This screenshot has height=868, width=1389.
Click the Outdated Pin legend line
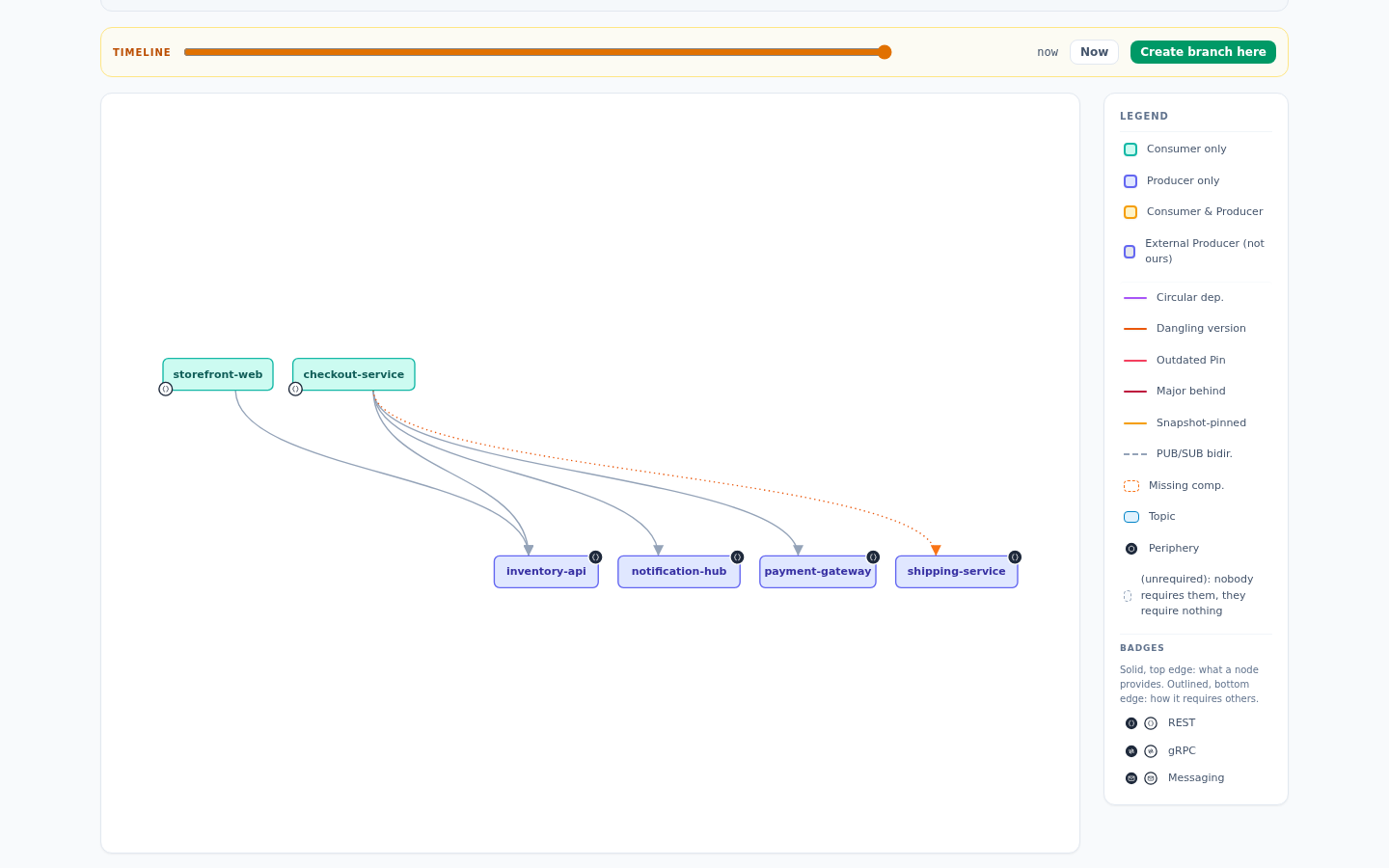point(1135,361)
